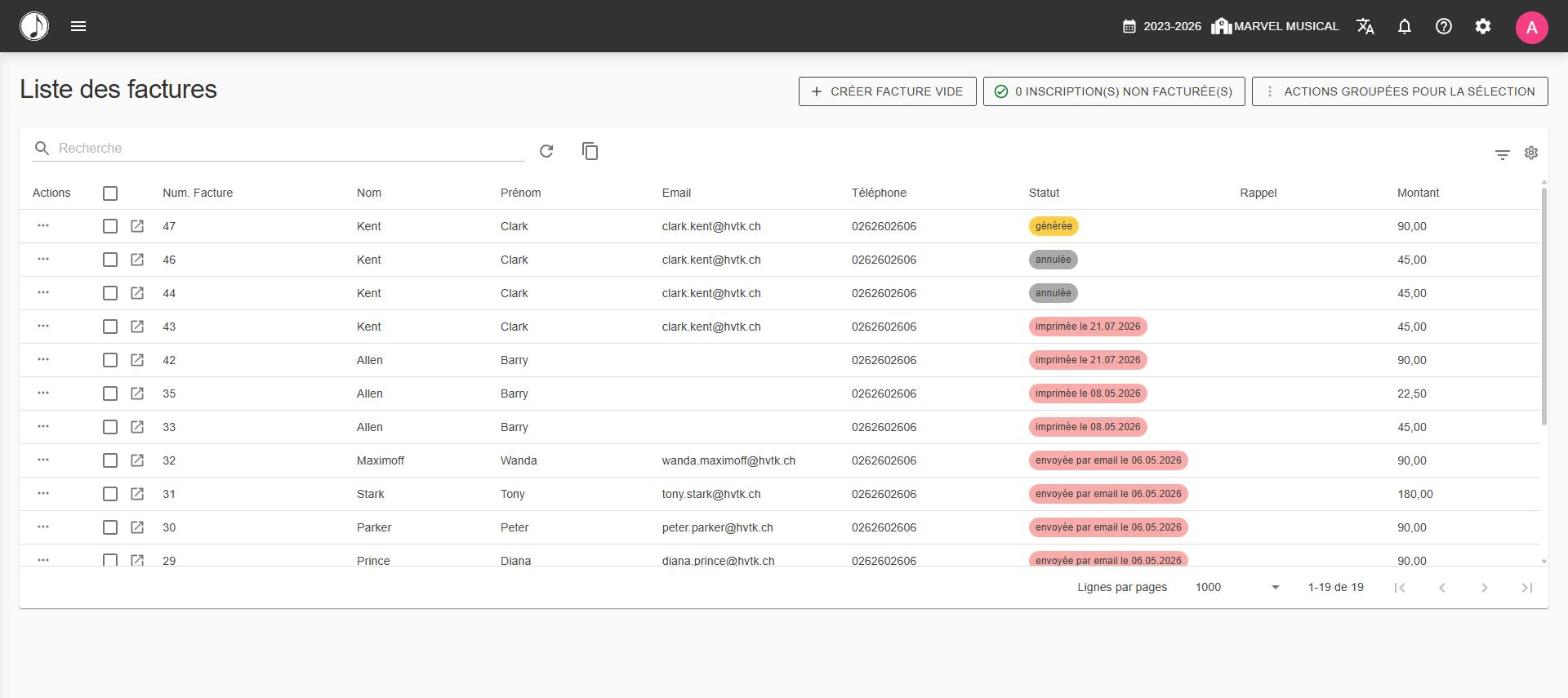Click the 180,00 amount cell
The height and width of the screenshot is (698, 1568).
[x=1415, y=494]
